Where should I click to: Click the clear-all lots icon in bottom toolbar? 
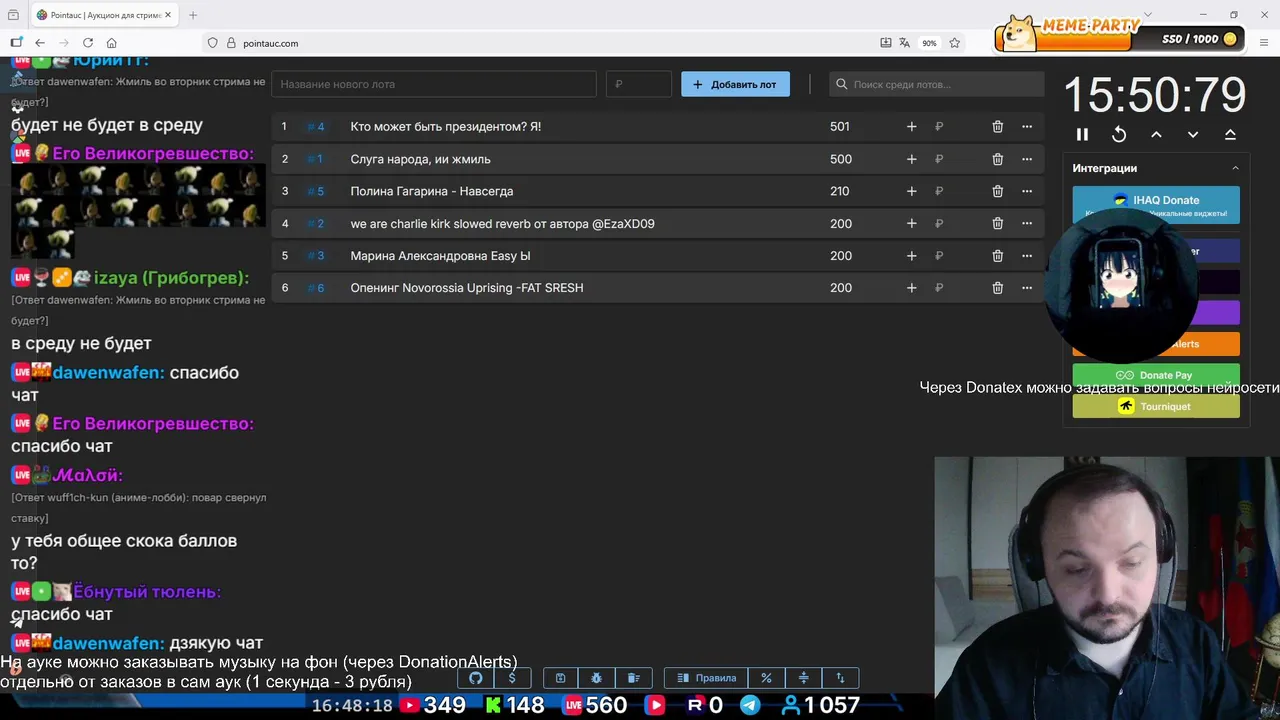pyautogui.click(x=634, y=678)
